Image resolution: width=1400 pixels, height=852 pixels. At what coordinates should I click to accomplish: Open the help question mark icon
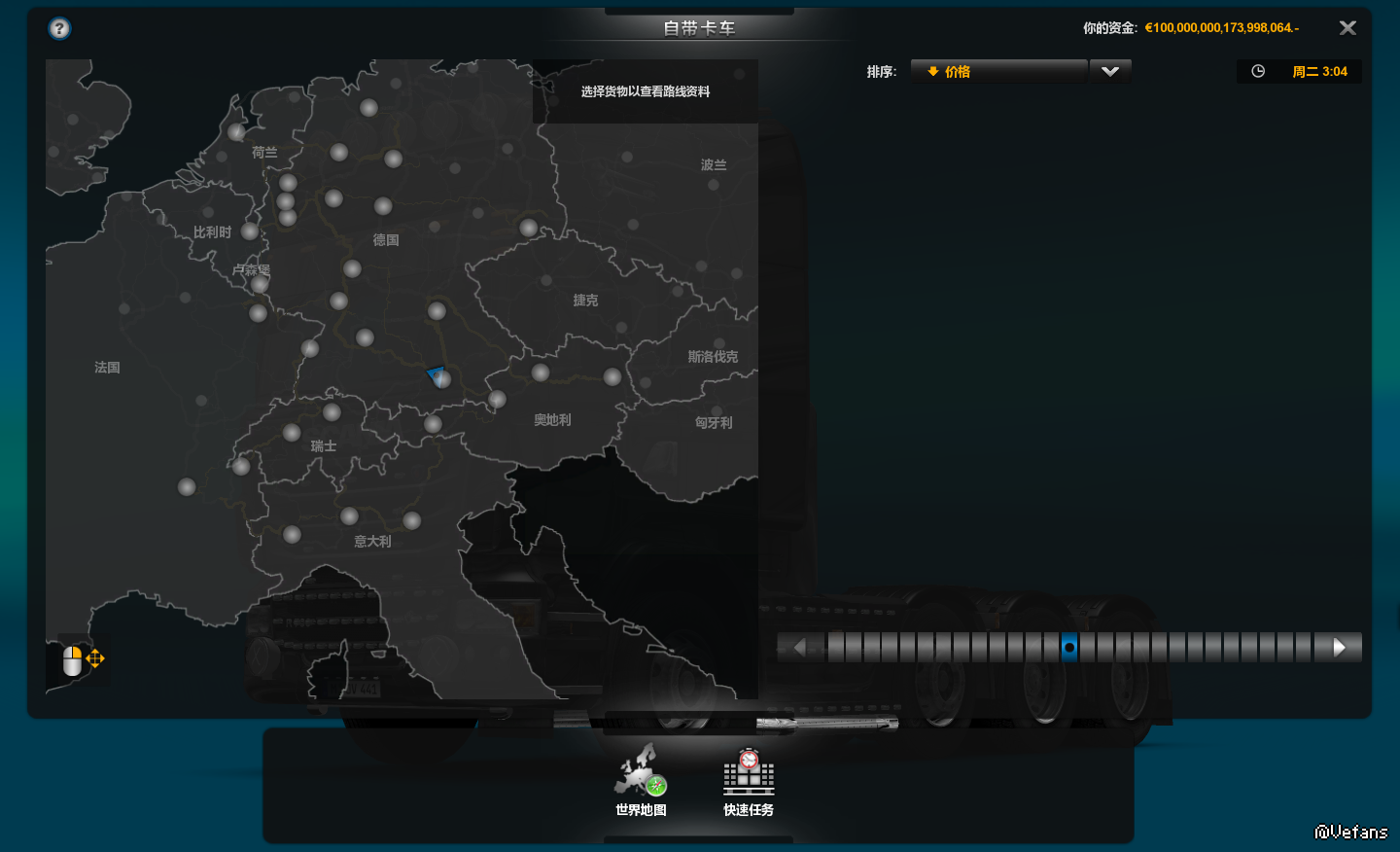click(59, 28)
